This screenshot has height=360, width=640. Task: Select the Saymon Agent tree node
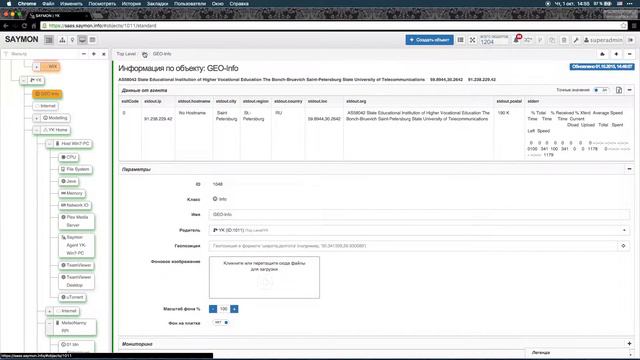pos(76,245)
